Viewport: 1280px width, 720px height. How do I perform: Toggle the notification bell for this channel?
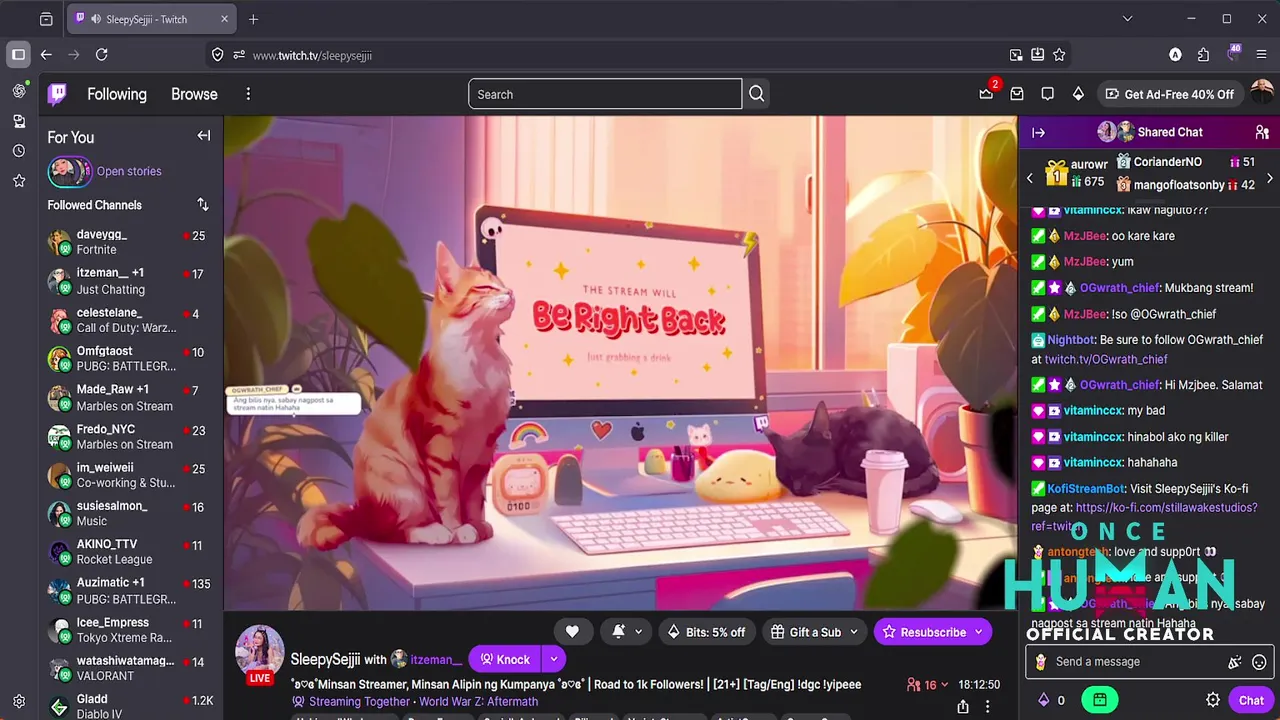click(x=618, y=632)
